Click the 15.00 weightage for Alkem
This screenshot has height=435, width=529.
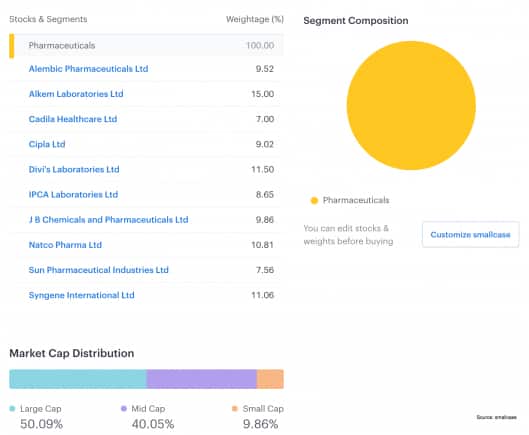point(262,94)
